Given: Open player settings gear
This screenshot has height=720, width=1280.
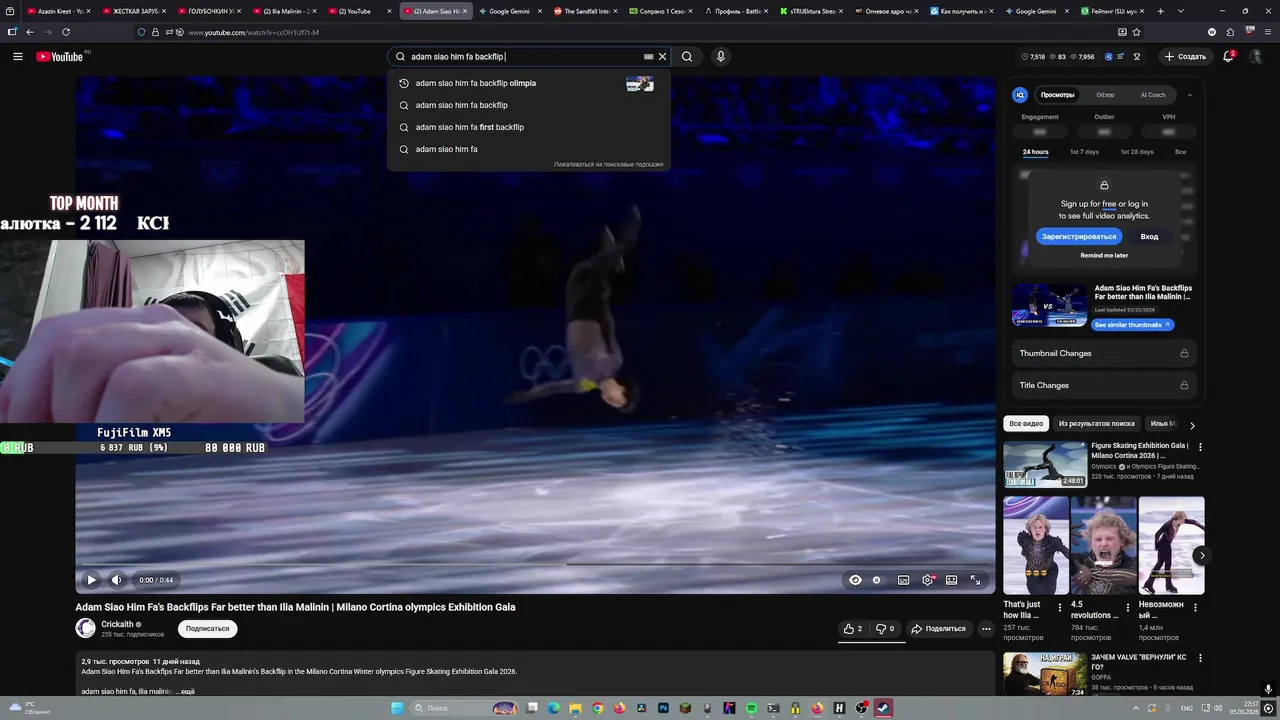Looking at the screenshot, I should pos(928,580).
